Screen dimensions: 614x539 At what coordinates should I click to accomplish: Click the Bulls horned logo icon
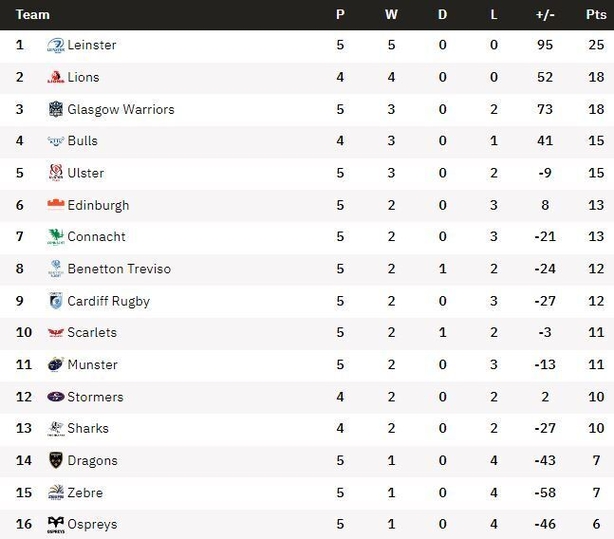[56, 141]
